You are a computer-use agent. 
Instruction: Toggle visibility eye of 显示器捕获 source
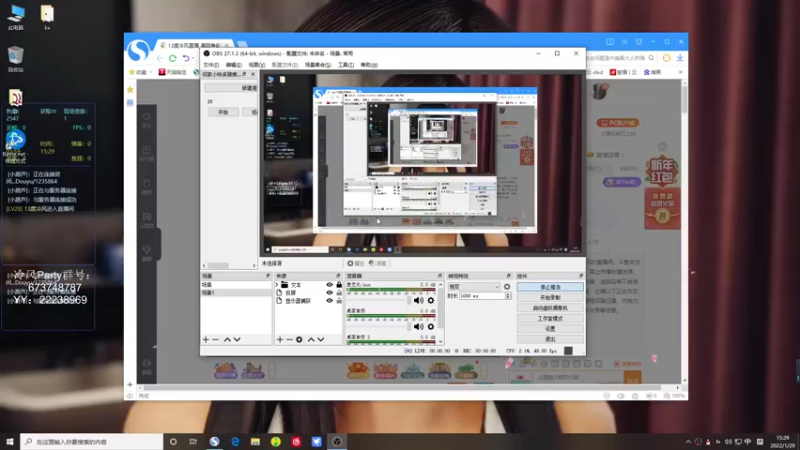(x=330, y=301)
